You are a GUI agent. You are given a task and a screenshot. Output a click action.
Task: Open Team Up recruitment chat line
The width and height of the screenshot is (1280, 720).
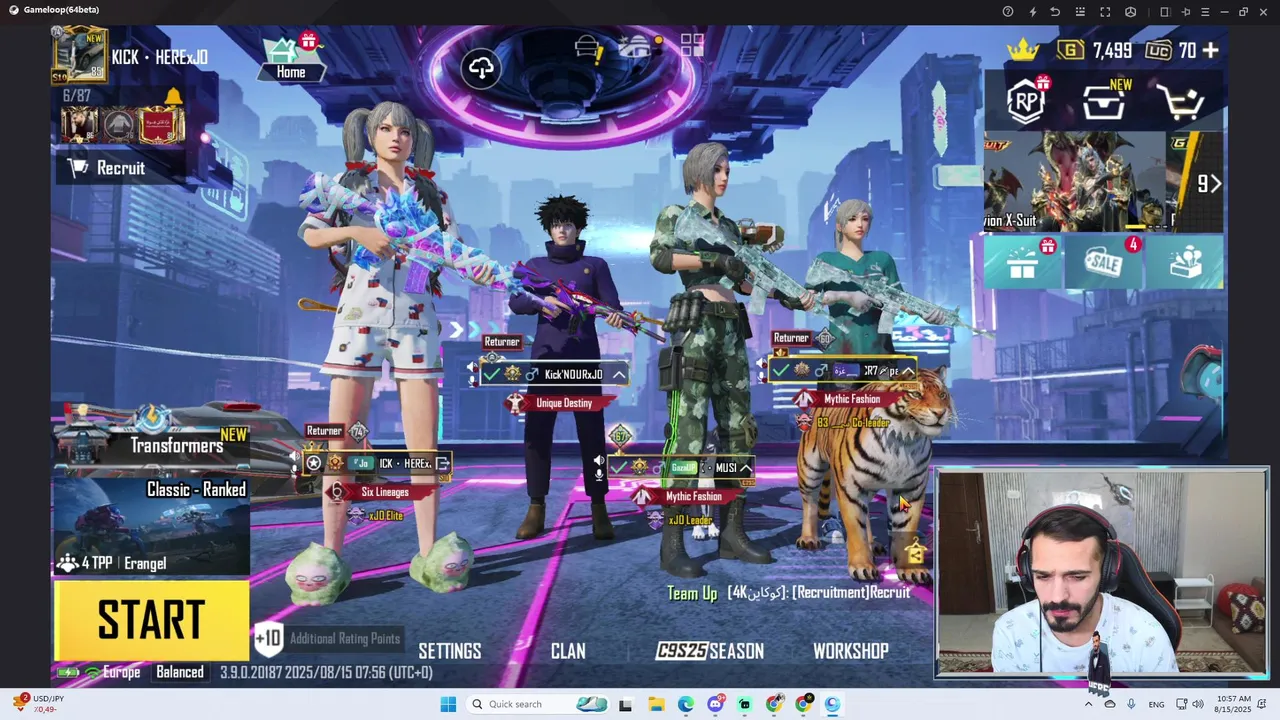789,593
